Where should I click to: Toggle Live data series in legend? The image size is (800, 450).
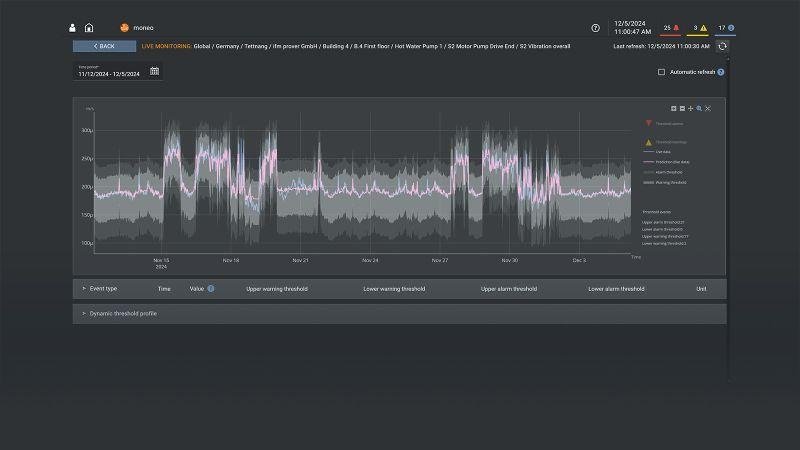pyautogui.click(x=657, y=152)
